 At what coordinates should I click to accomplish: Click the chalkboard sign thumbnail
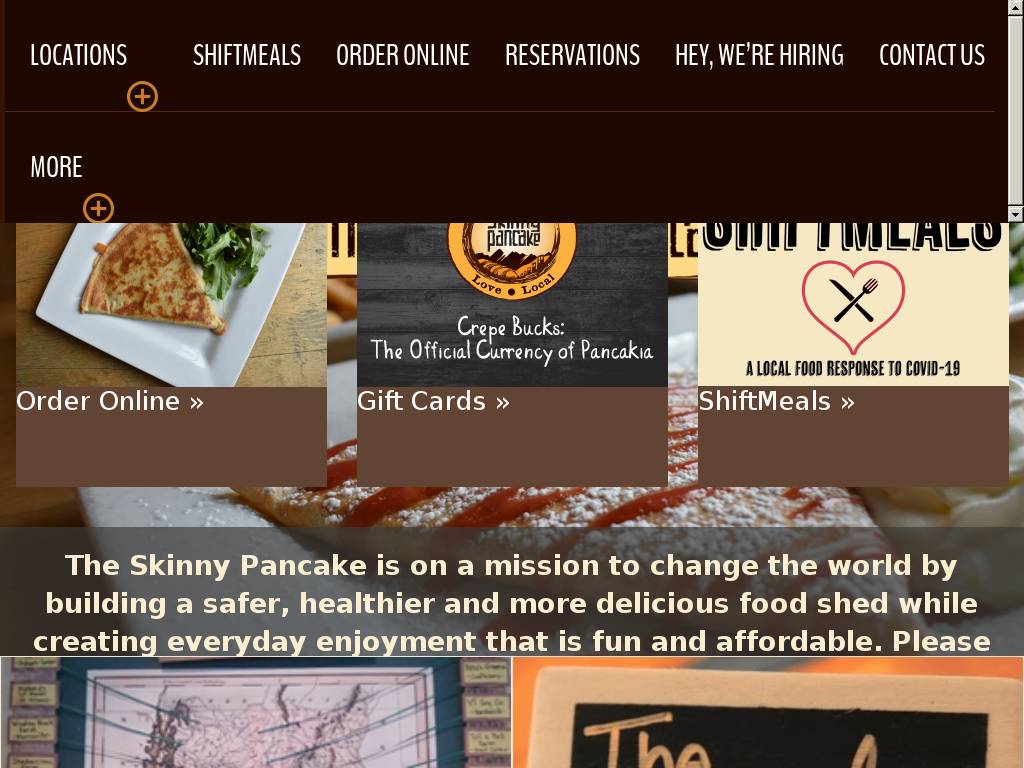pyautogui.click(x=768, y=712)
